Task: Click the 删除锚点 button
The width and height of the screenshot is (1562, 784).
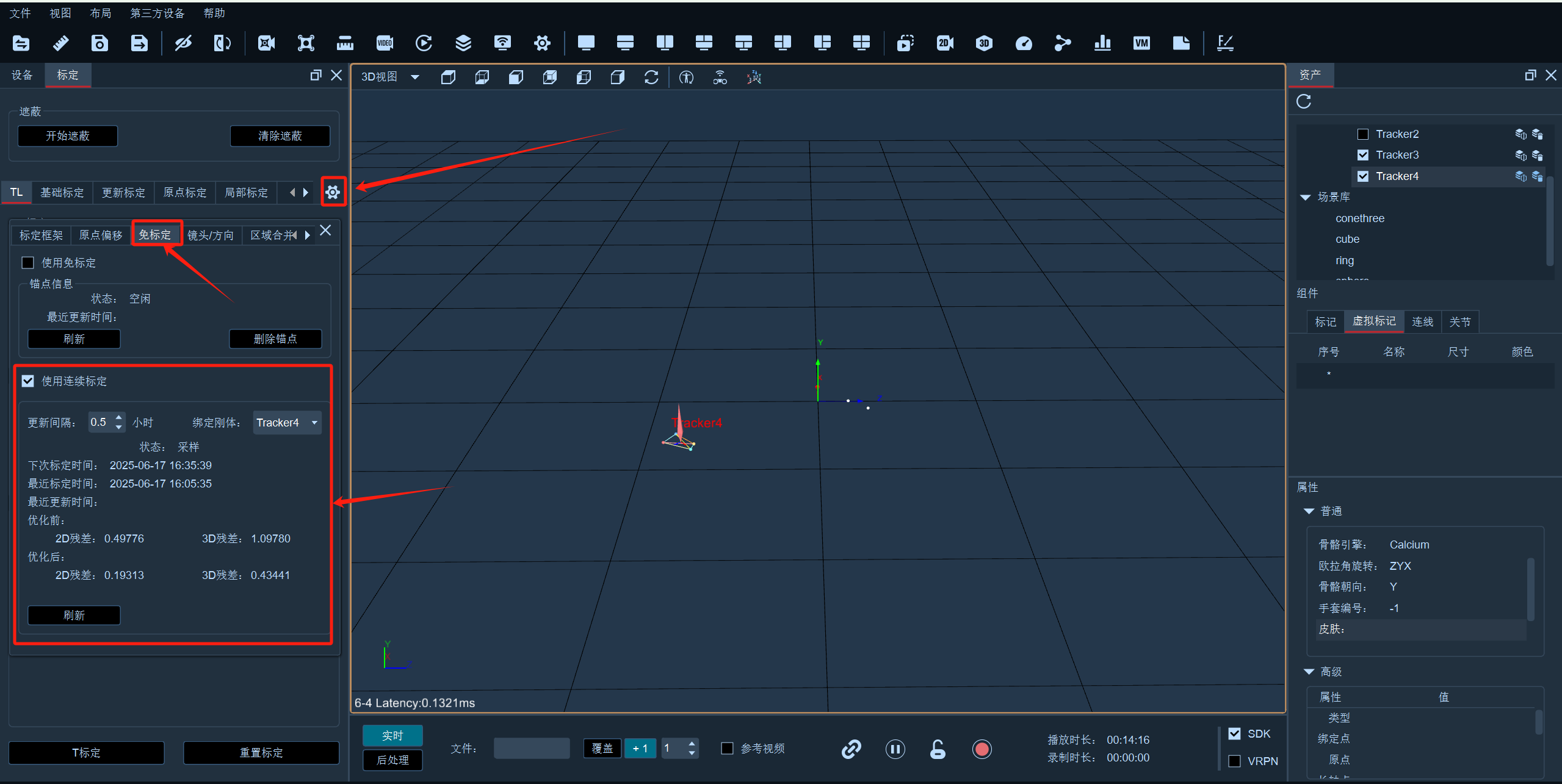Action: click(x=275, y=339)
